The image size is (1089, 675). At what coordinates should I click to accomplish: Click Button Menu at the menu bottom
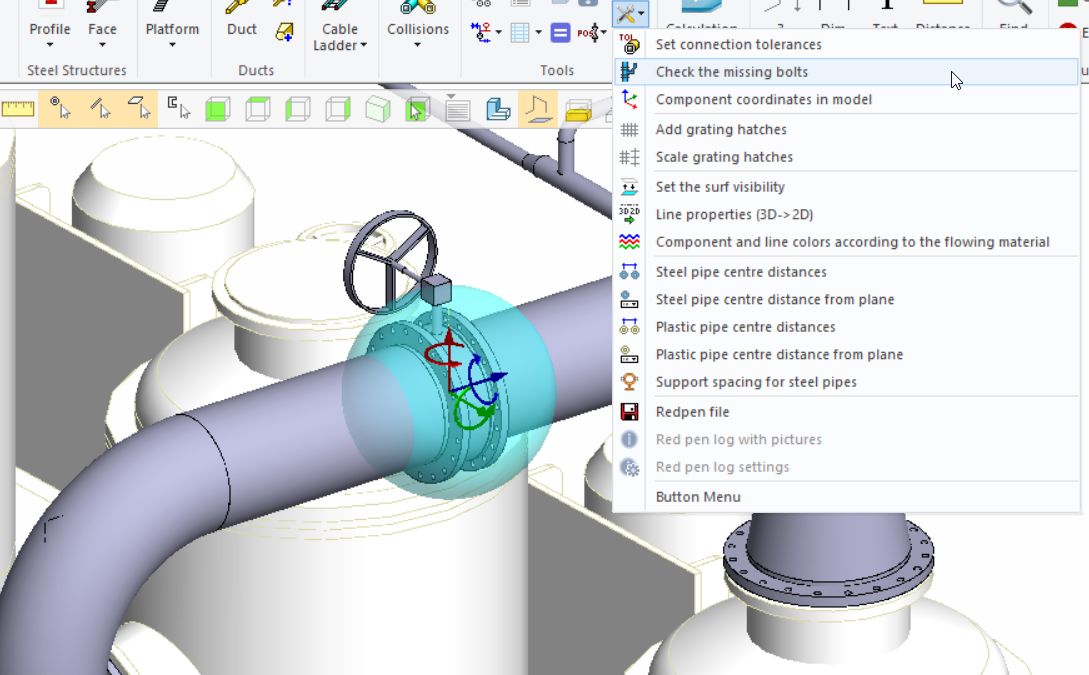(x=697, y=496)
